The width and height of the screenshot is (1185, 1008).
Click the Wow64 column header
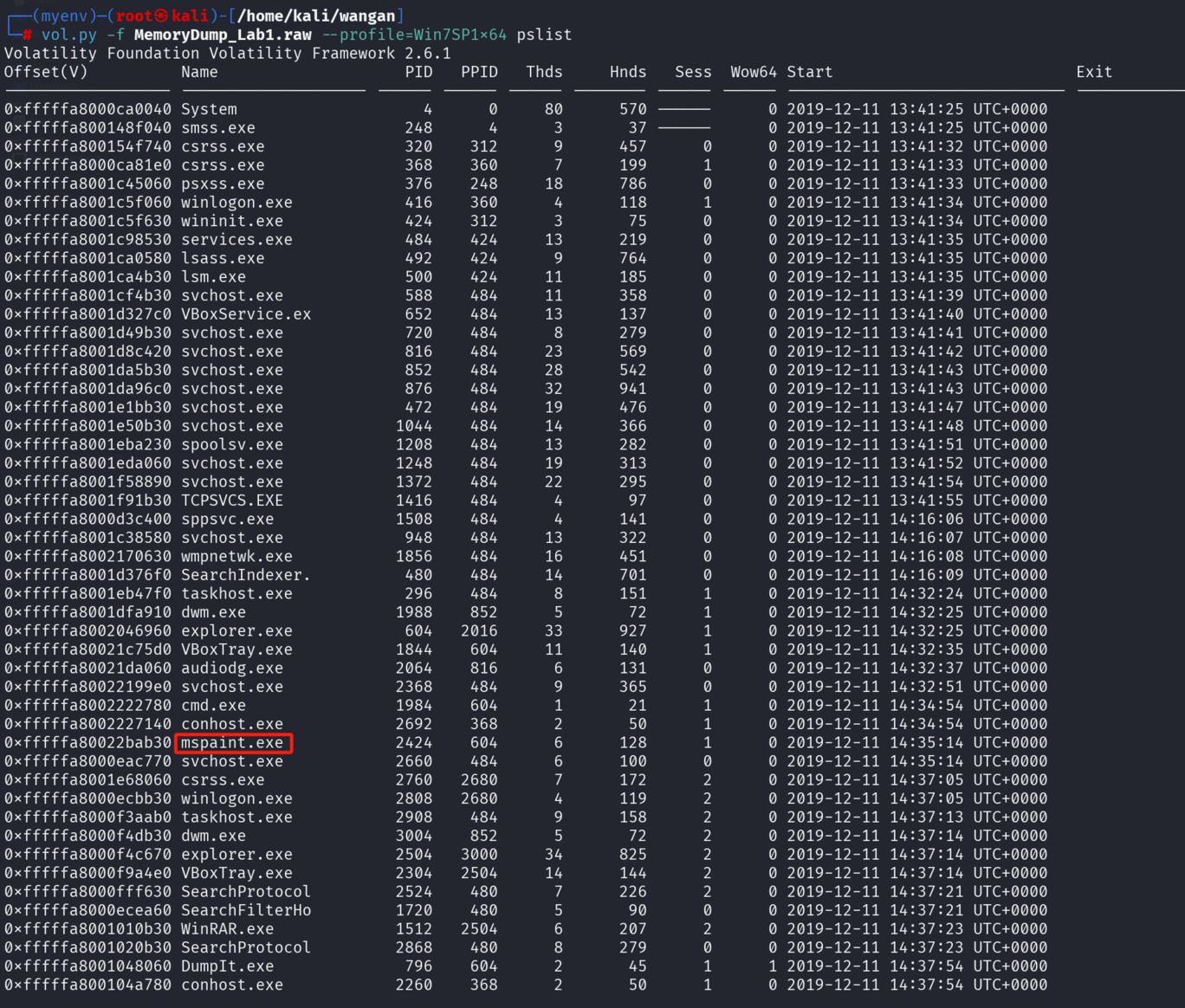pyautogui.click(x=753, y=72)
